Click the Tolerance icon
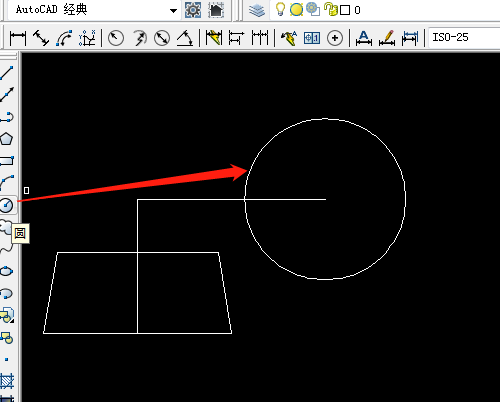This screenshot has height=402, width=500. (x=312, y=38)
